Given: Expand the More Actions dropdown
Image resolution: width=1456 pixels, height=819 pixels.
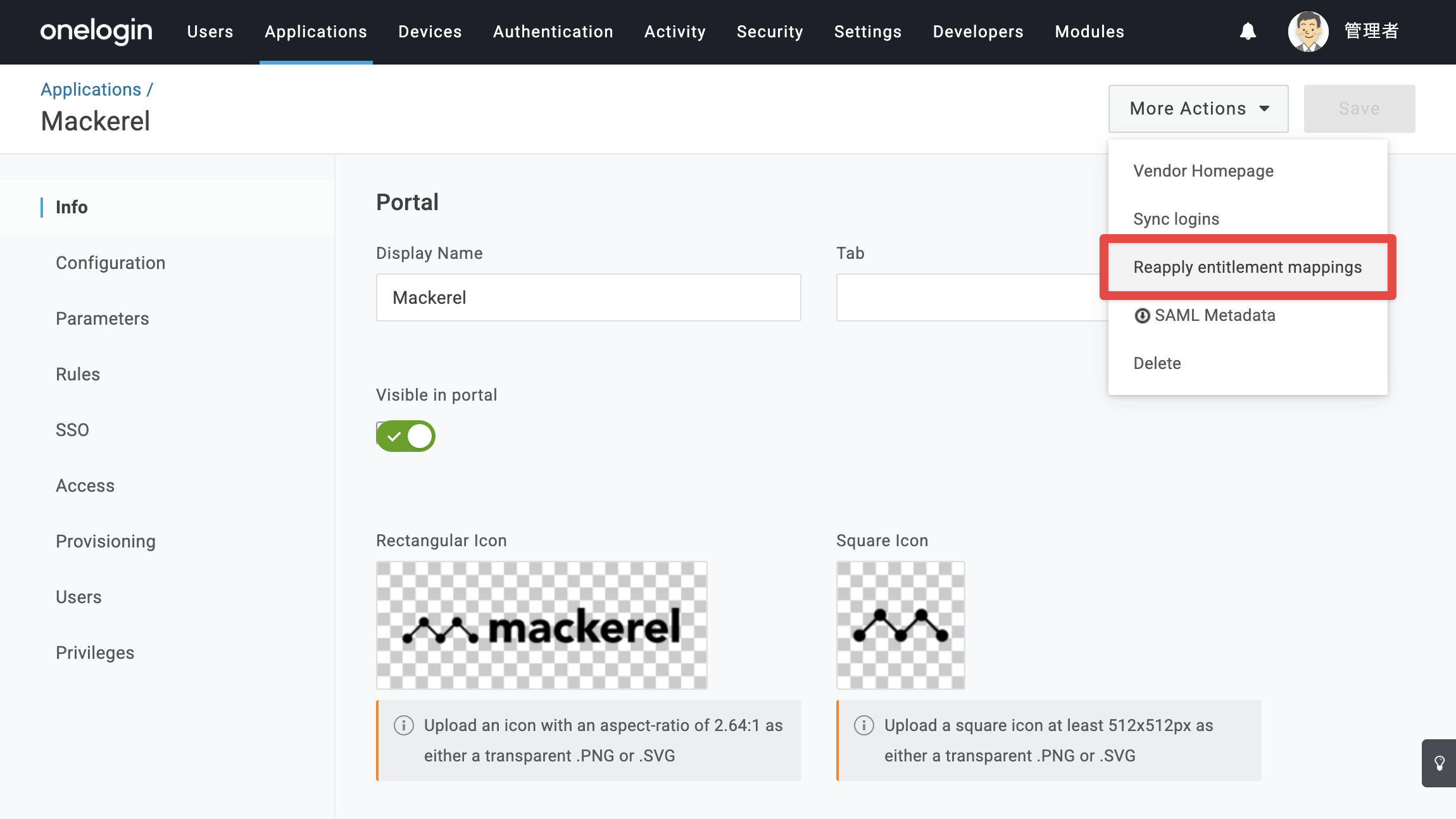Looking at the screenshot, I should (1198, 109).
